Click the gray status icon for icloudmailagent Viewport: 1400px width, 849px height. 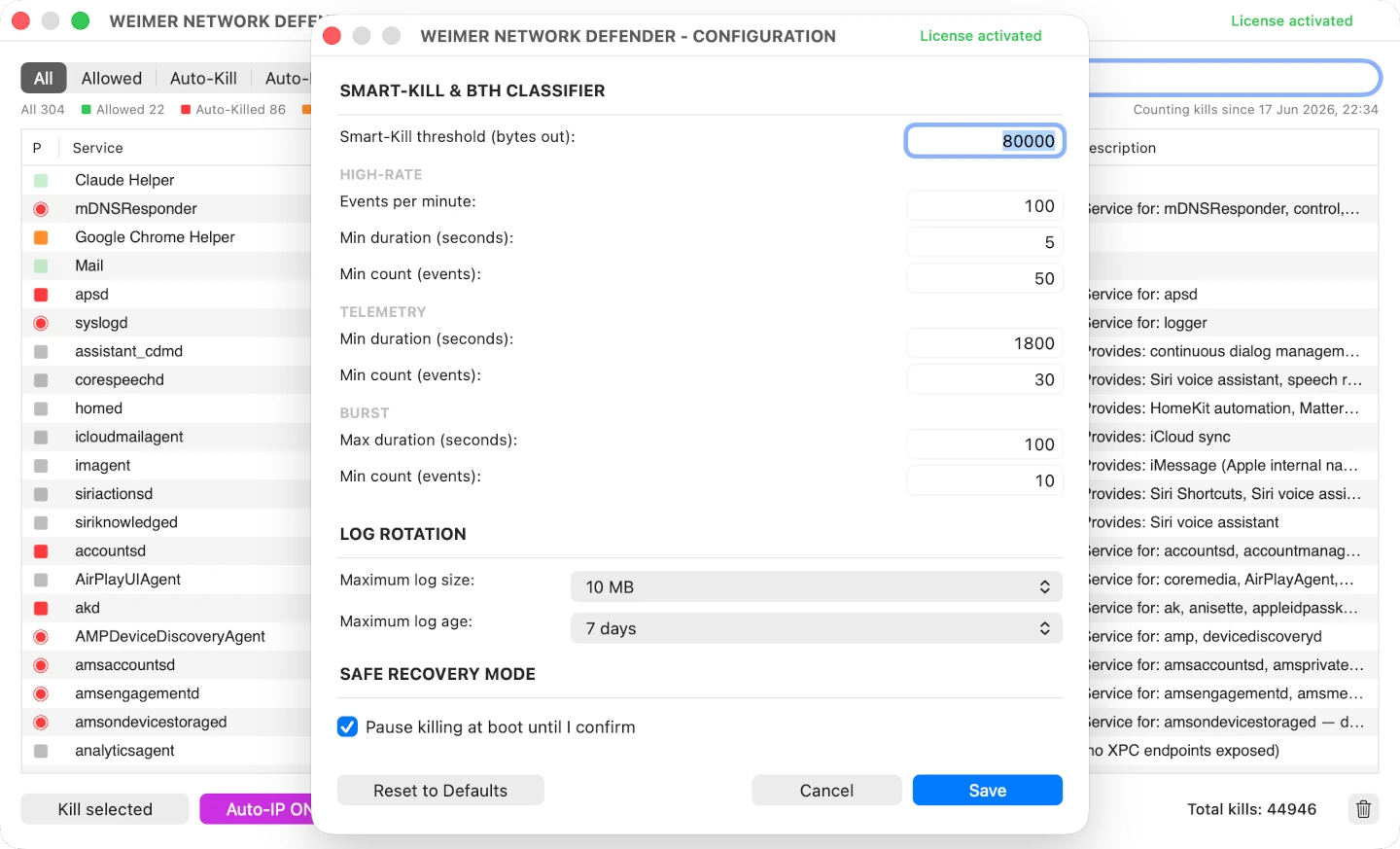[41, 438]
